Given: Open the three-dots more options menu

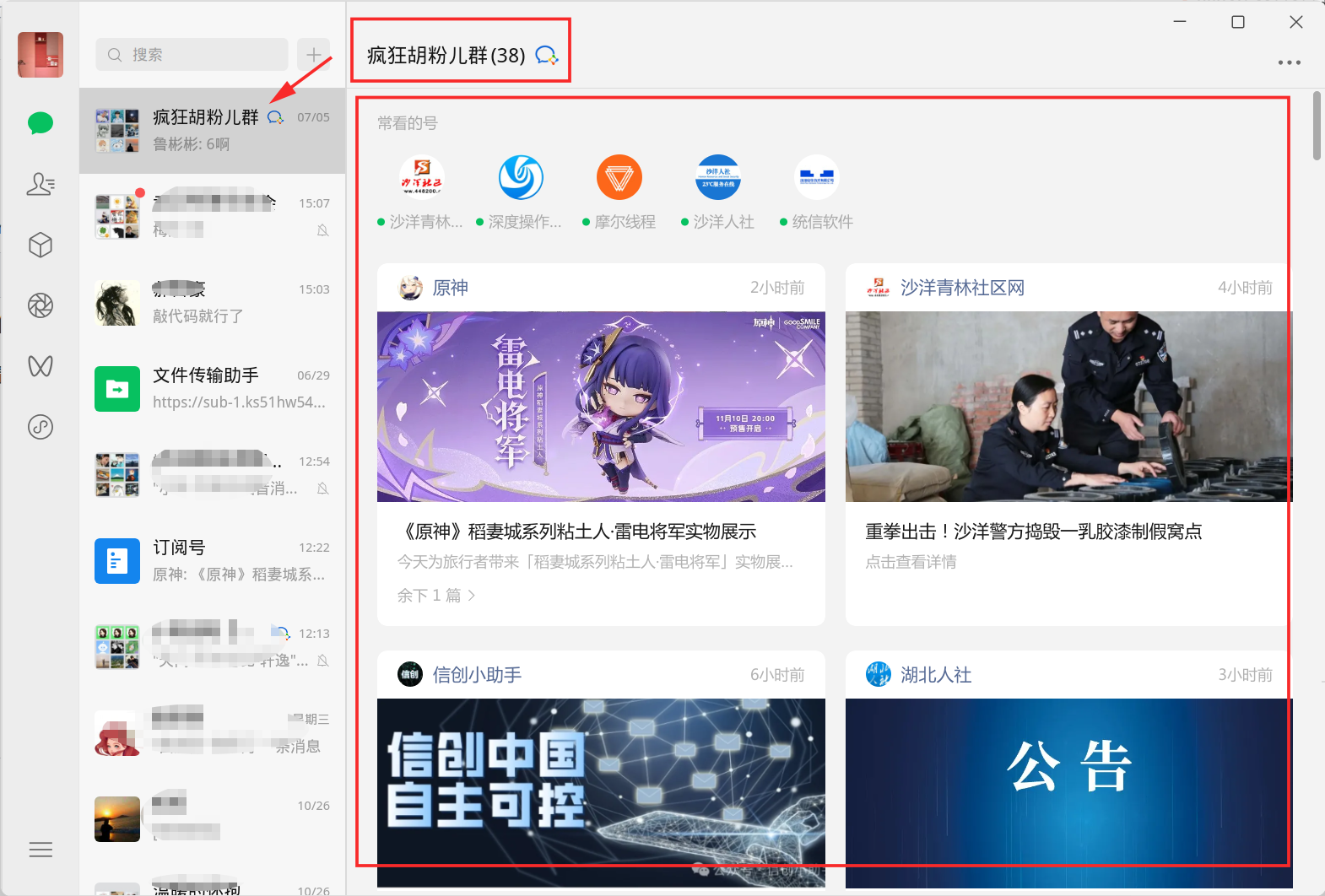Looking at the screenshot, I should (x=1289, y=62).
